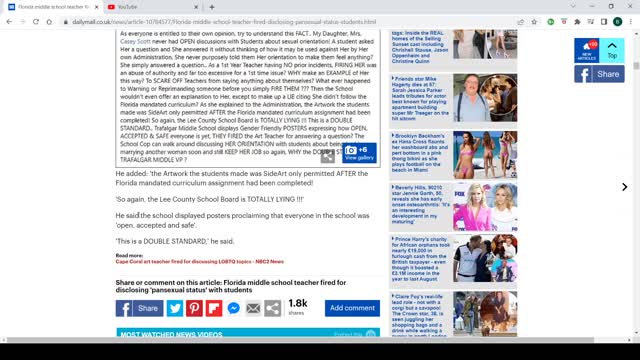Share article on Facebook below the text

(139, 308)
